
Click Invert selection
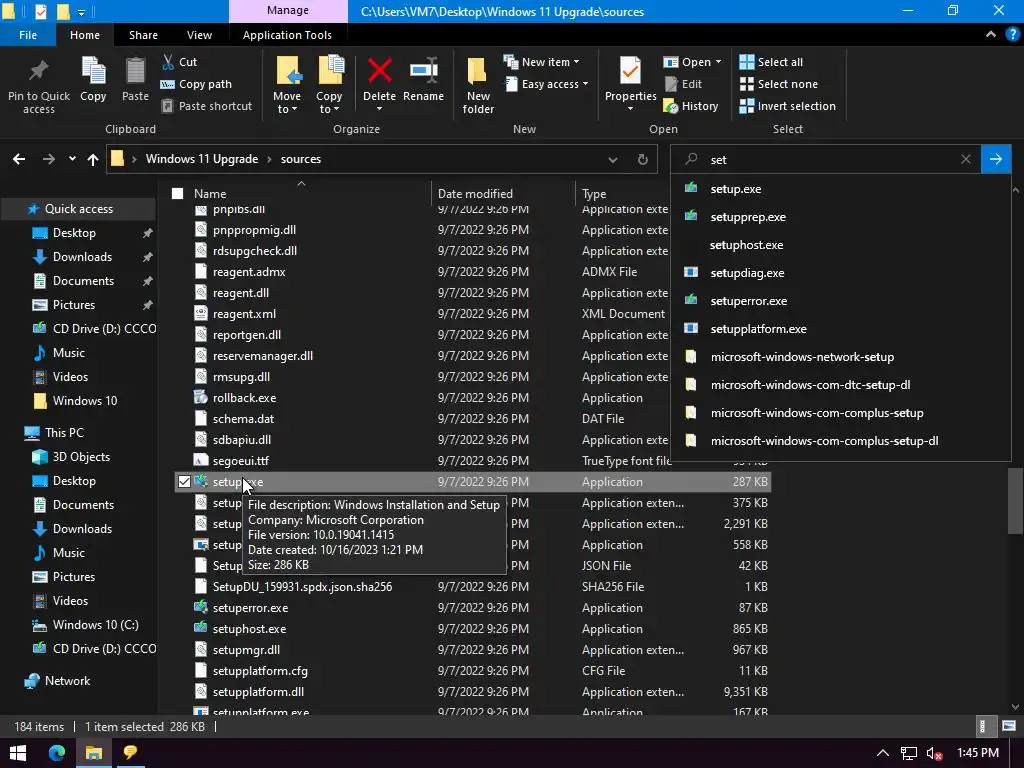point(787,106)
